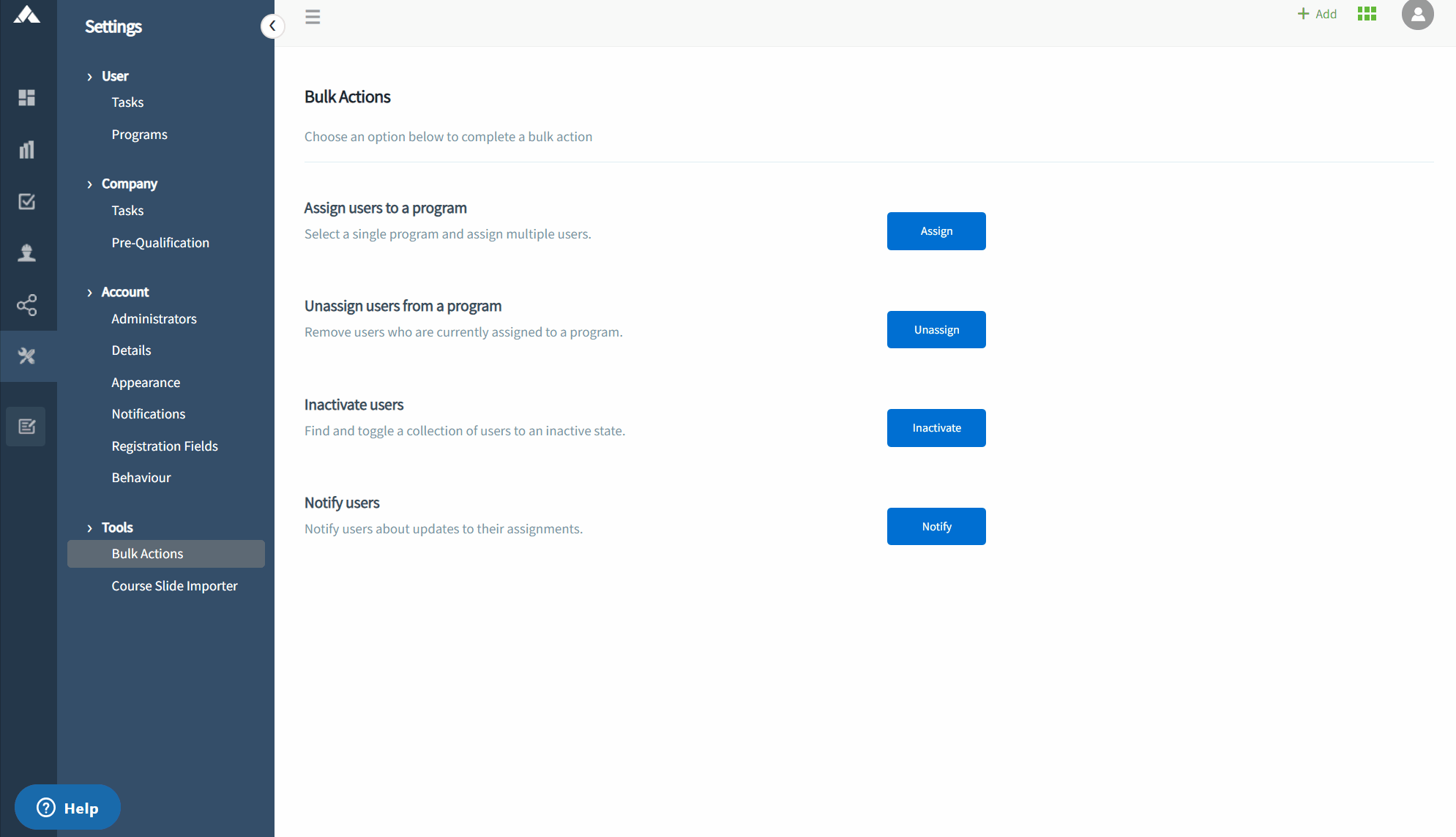
Task: Open the Help widget
Action: point(67,807)
